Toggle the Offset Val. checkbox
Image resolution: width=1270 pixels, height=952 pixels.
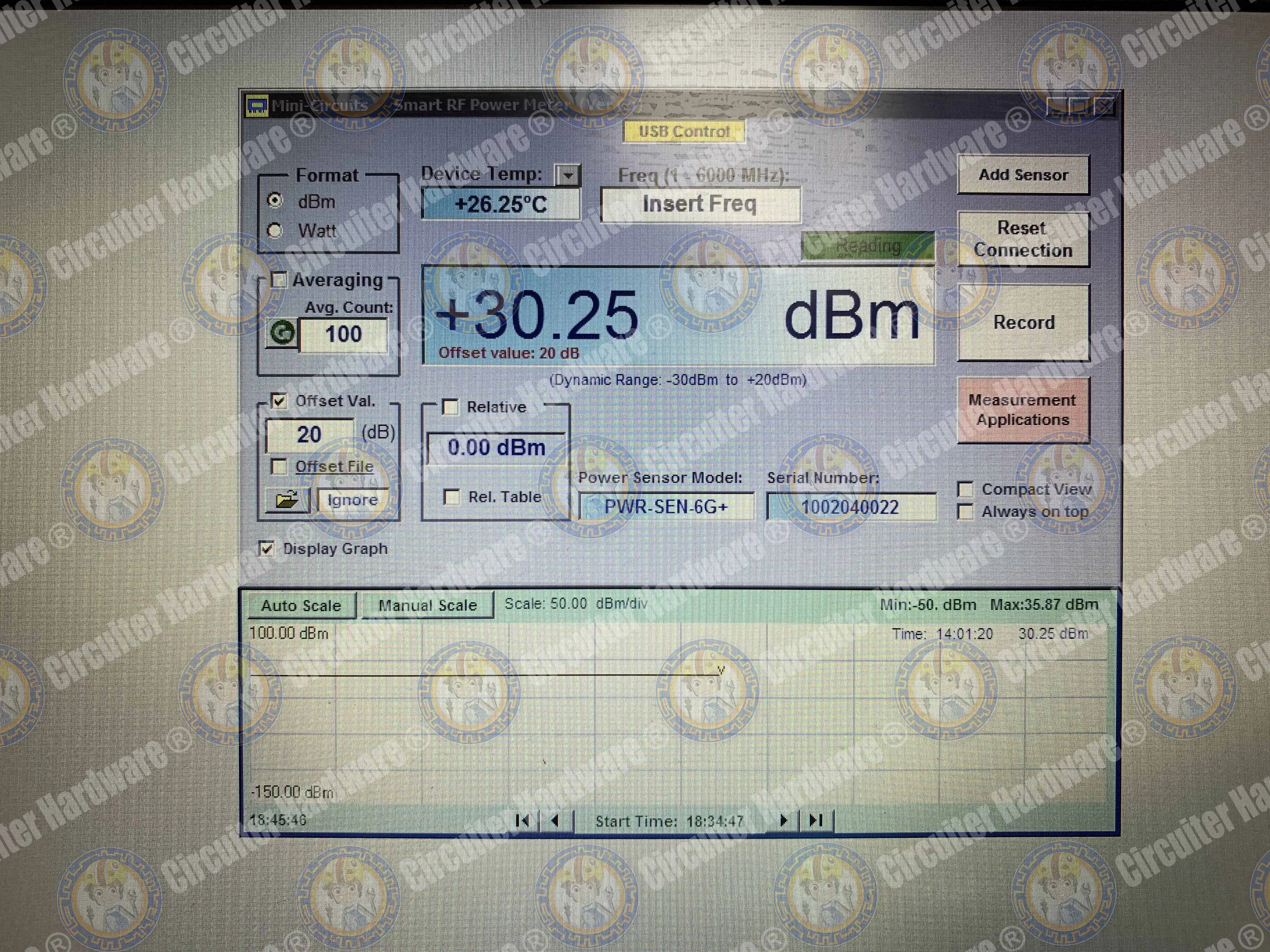click(x=279, y=400)
